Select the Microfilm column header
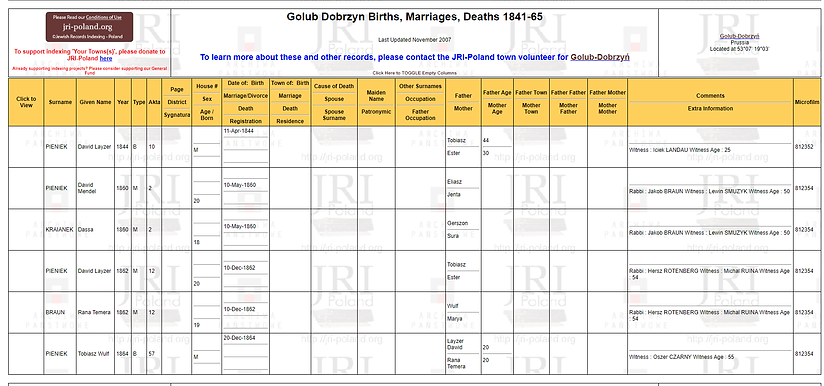Screen dimensions: 824x386 click(x=807, y=102)
